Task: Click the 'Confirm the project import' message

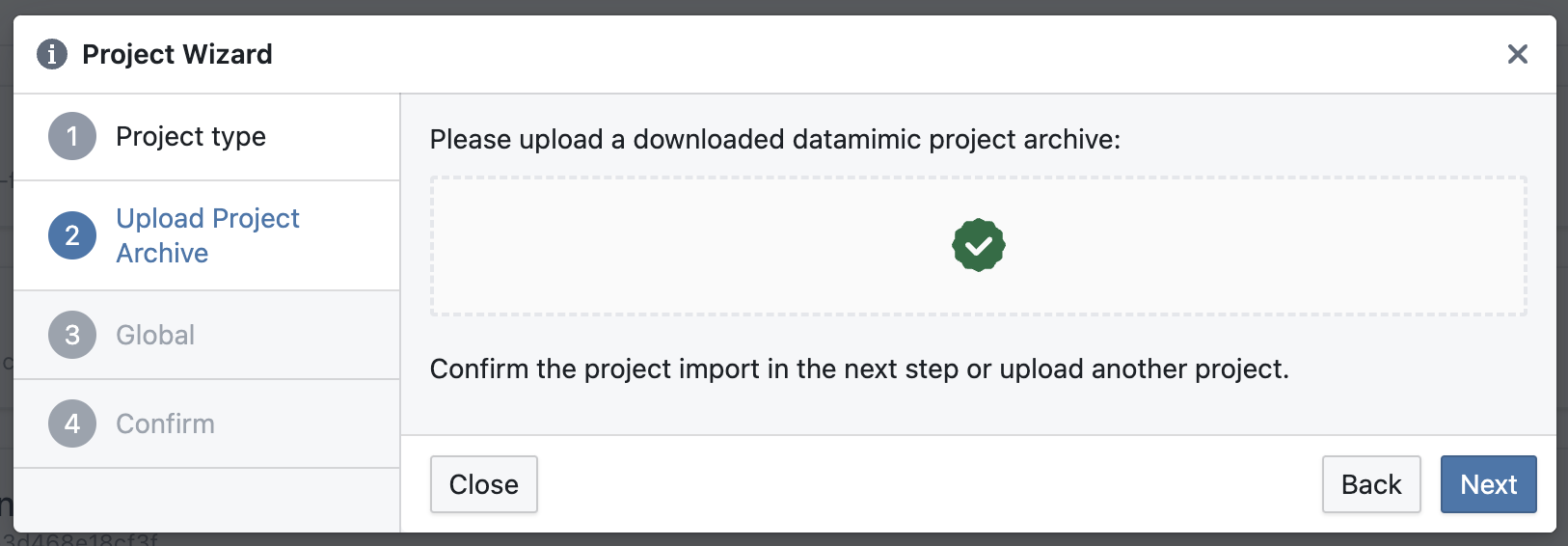Action: 859,369
